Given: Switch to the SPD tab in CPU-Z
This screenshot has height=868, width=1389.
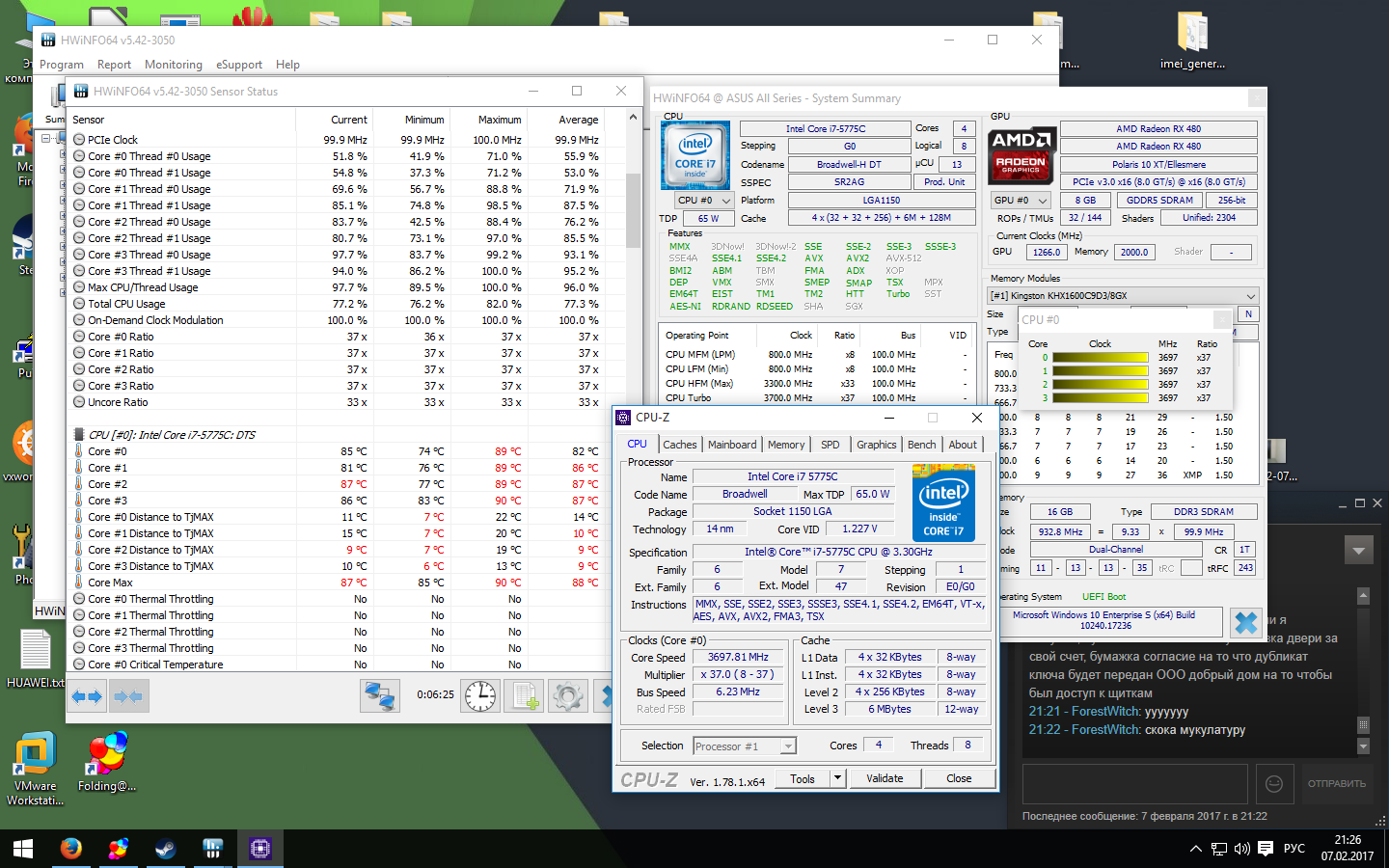Looking at the screenshot, I should [831, 445].
